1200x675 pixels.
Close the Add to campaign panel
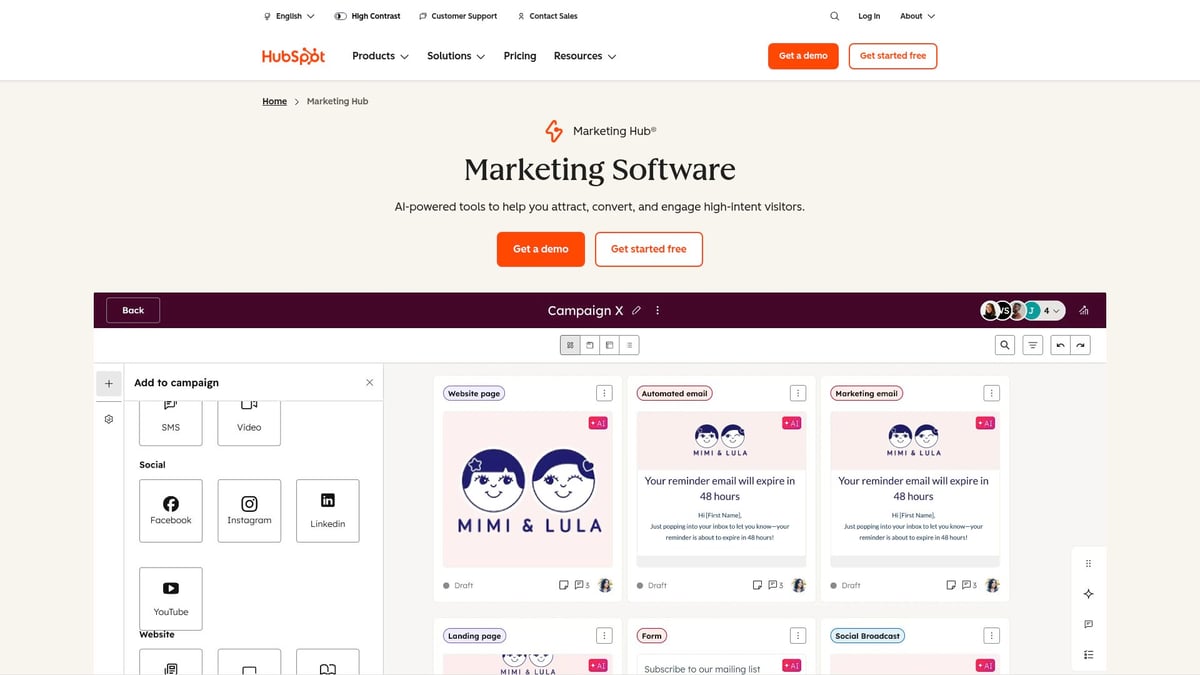point(369,382)
